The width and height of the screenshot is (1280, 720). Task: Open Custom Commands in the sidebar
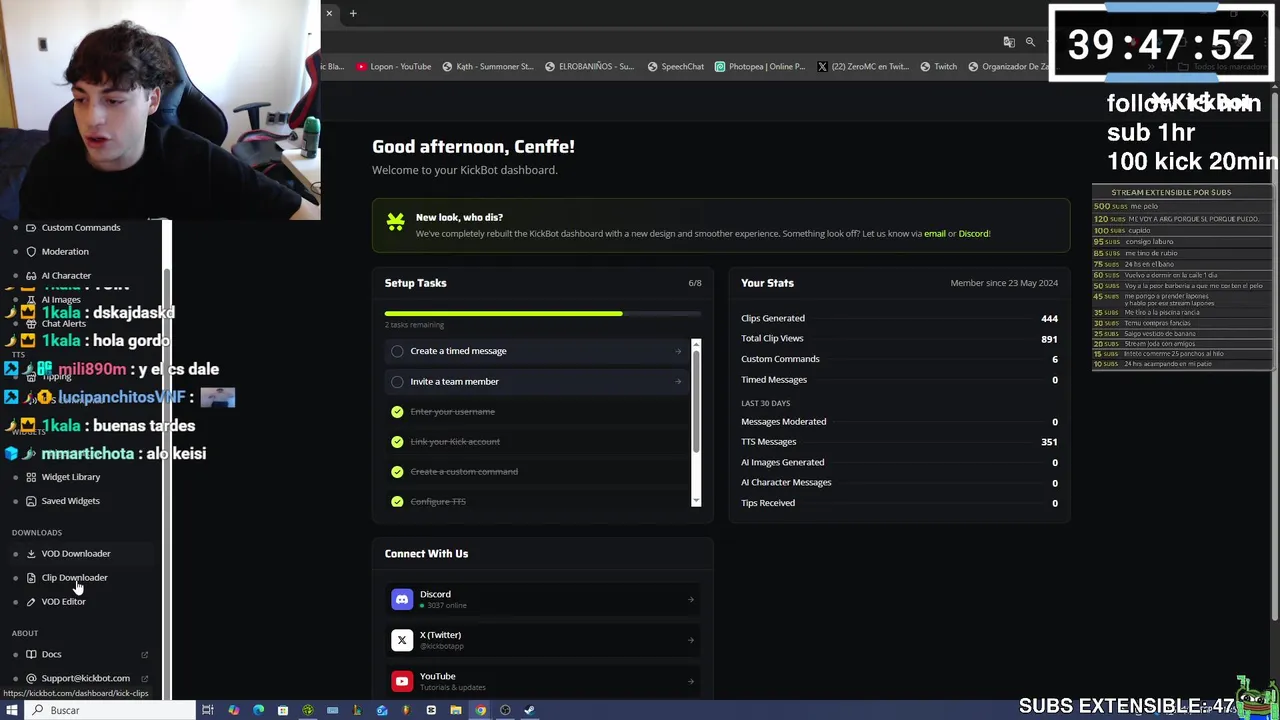pos(80,227)
